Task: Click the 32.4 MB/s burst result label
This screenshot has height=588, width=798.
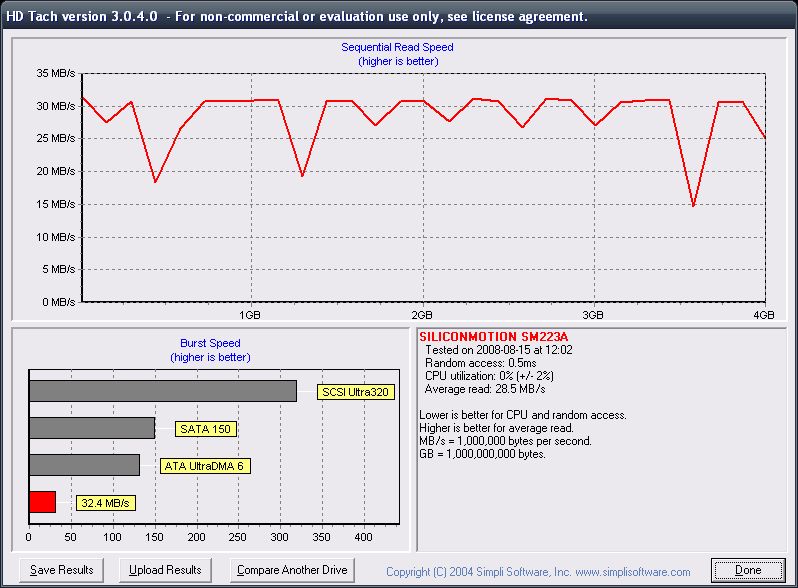Action: pos(105,503)
